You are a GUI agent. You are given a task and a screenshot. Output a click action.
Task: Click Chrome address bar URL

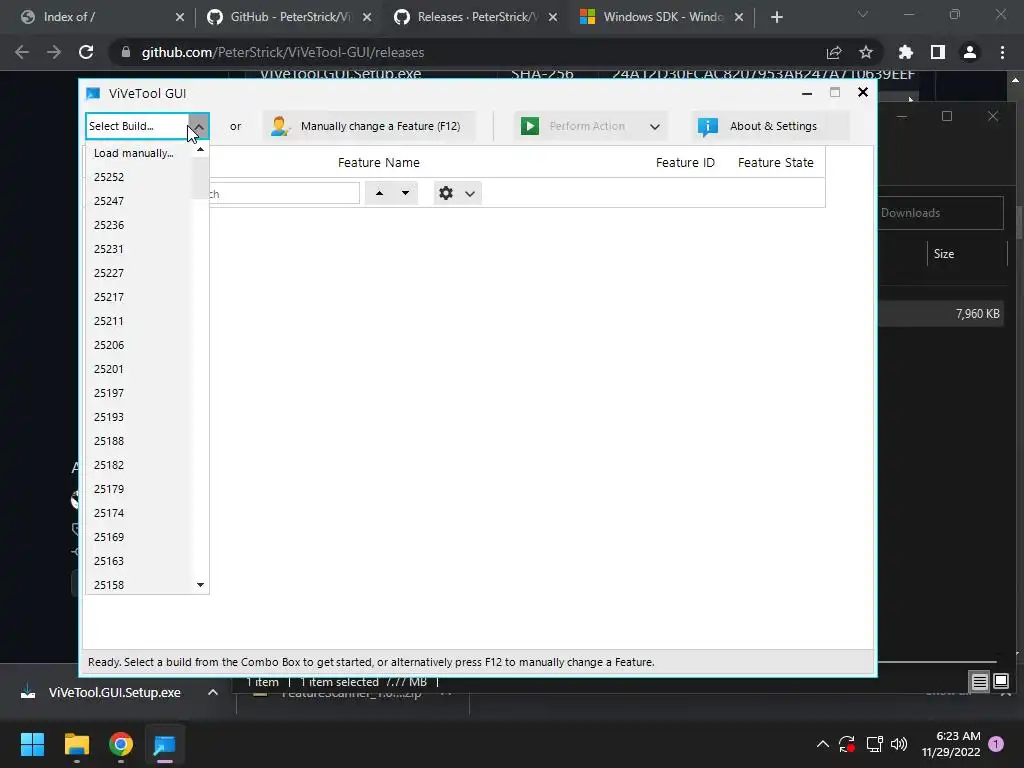click(283, 52)
